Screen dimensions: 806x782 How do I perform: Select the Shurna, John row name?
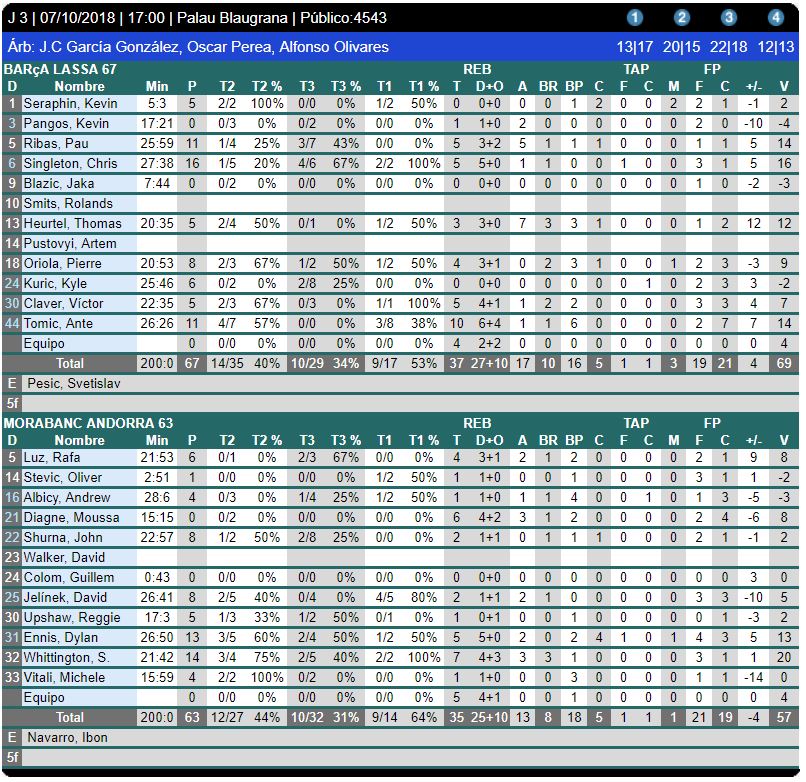pos(63,538)
